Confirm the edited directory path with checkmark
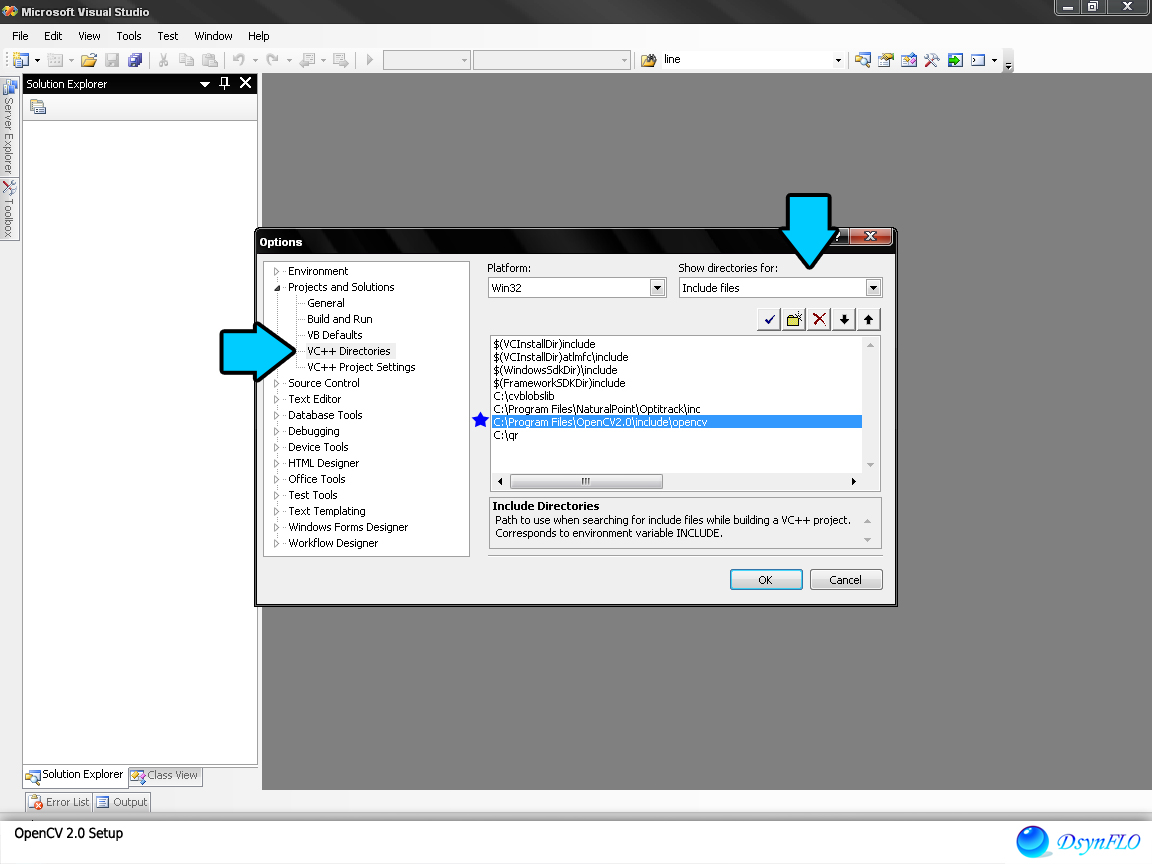 point(769,318)
